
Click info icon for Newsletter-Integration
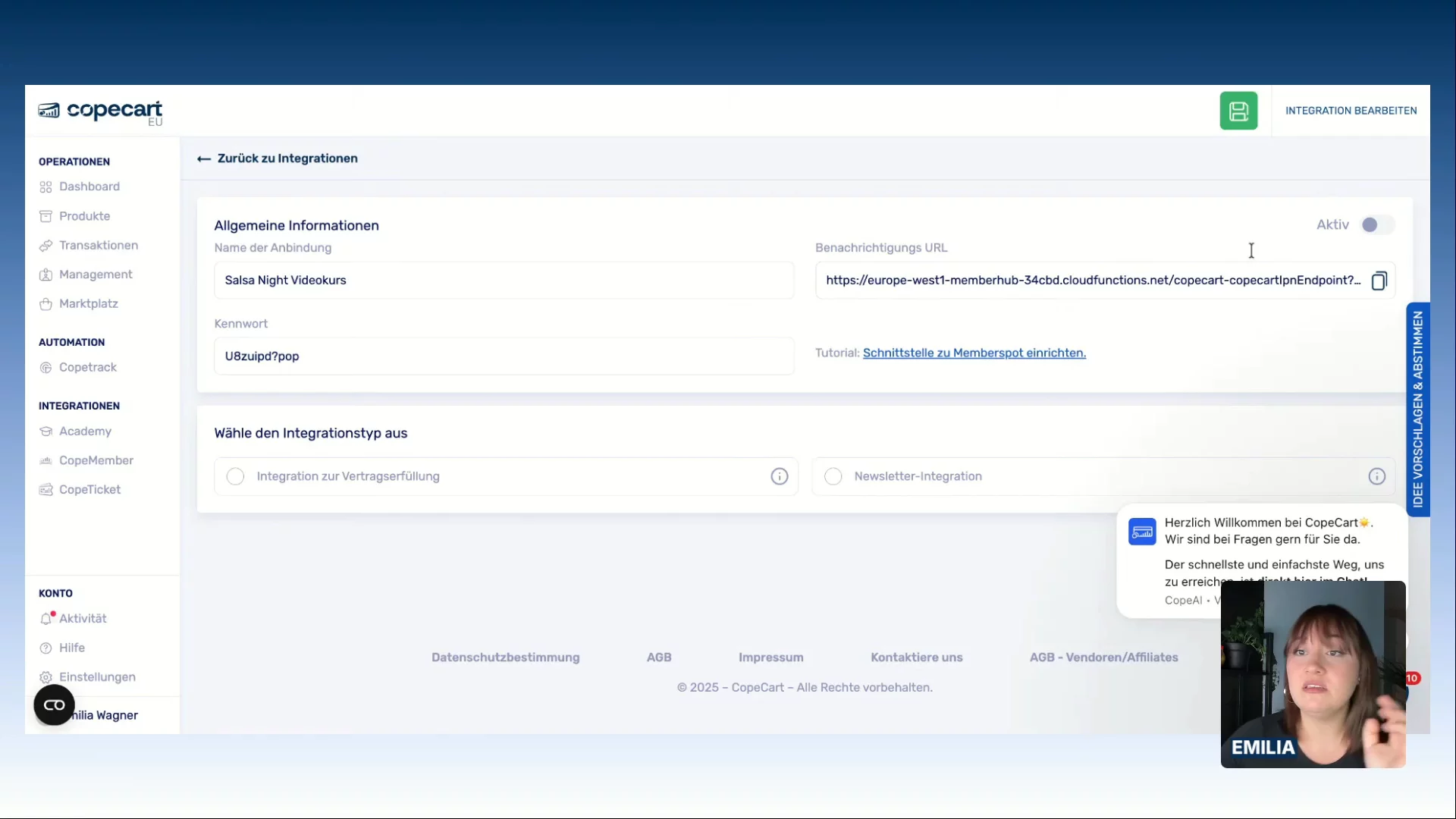1376,476
